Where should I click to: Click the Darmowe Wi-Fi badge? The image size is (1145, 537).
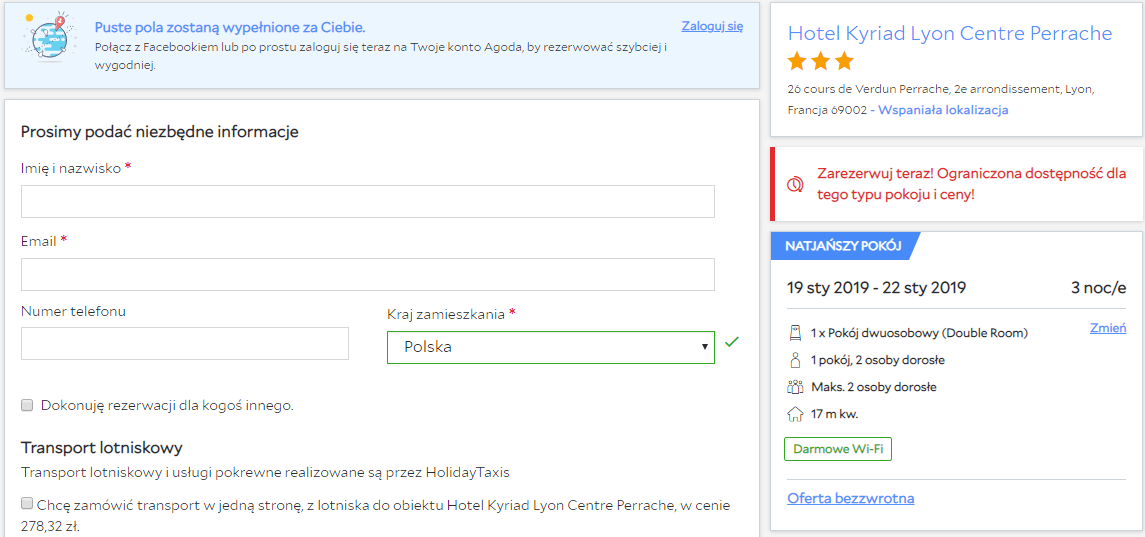(x=838, y=449)
